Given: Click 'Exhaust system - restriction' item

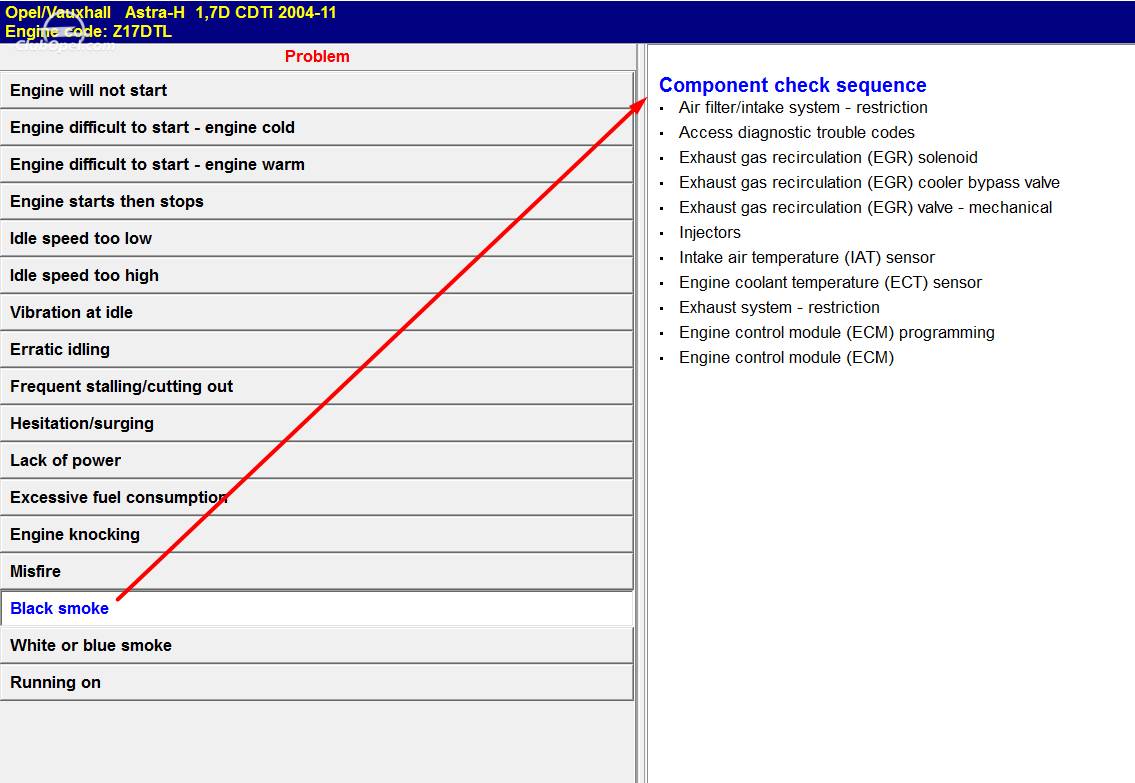Looking at the screenshot, I should 779,308.
